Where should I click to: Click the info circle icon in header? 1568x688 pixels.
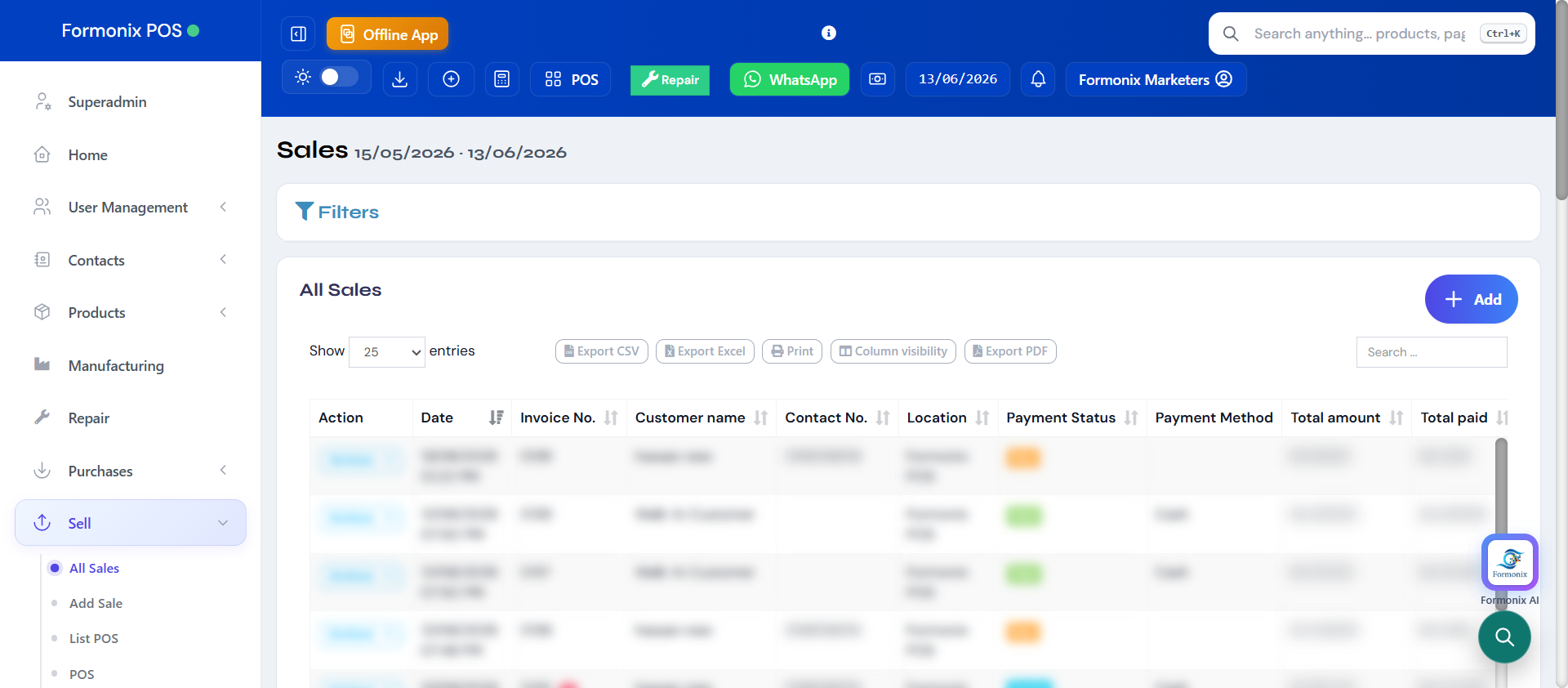point(828,33)
